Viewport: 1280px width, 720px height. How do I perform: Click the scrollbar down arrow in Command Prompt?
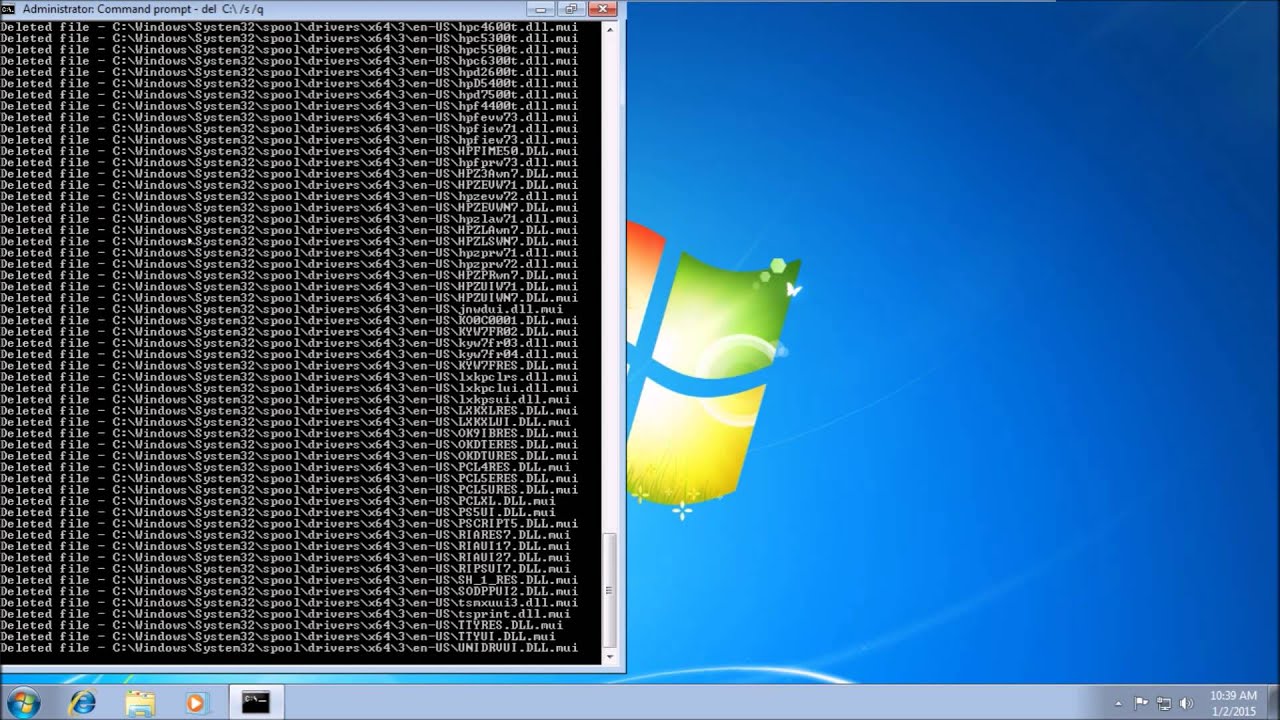tap(609, 656)
